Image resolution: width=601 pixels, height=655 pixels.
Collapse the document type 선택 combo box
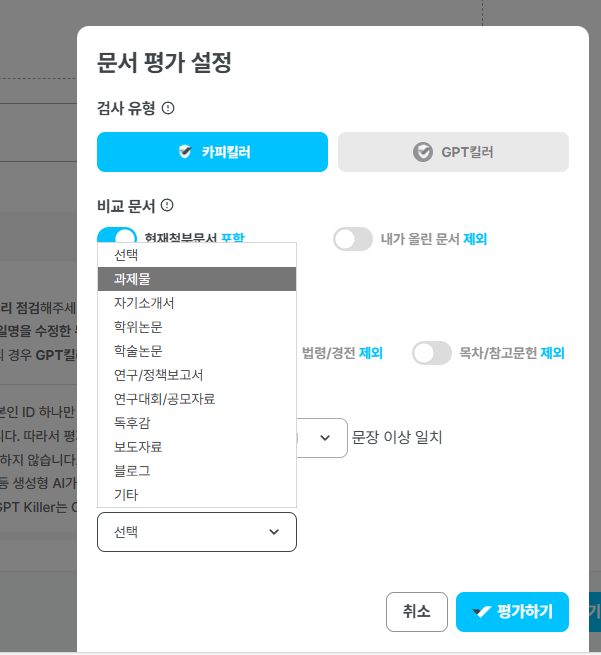(197, 532)
